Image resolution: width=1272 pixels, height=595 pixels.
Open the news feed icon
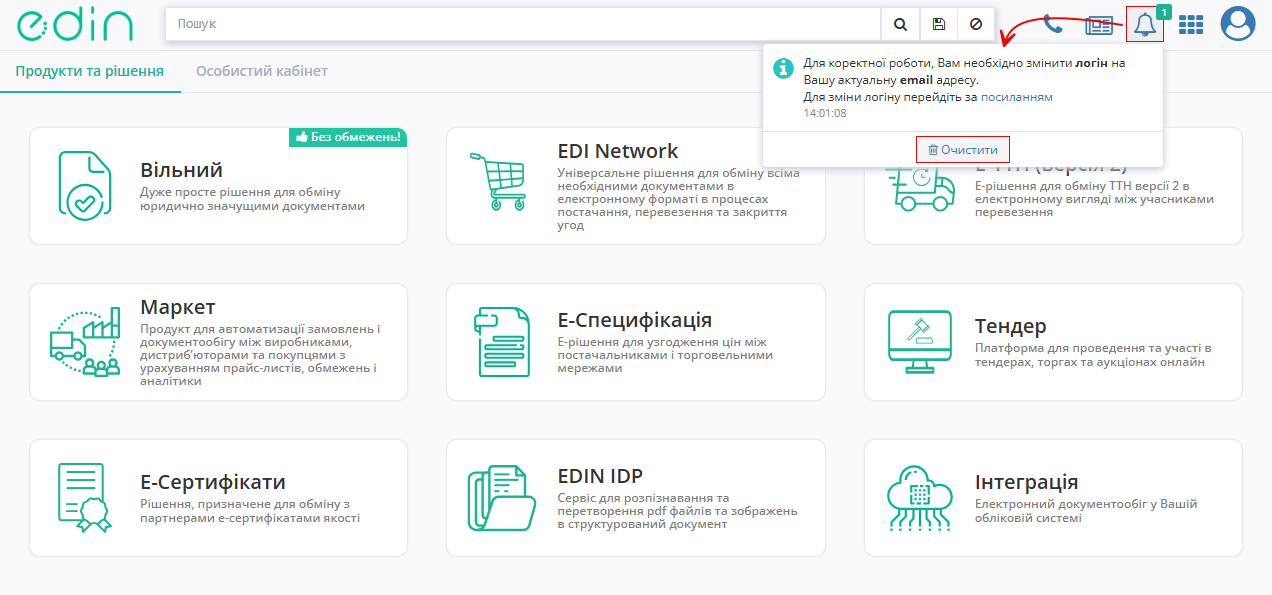coord(1100,25)
